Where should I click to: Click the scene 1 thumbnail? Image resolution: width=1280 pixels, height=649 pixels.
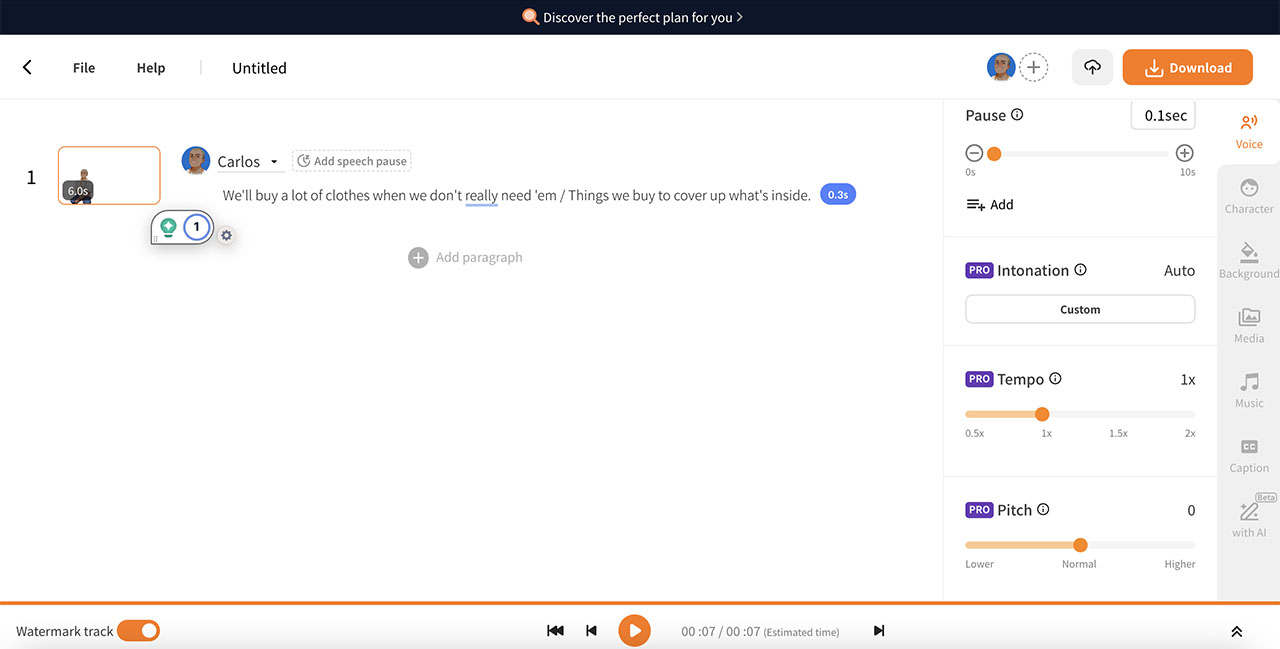pos(109,175)
